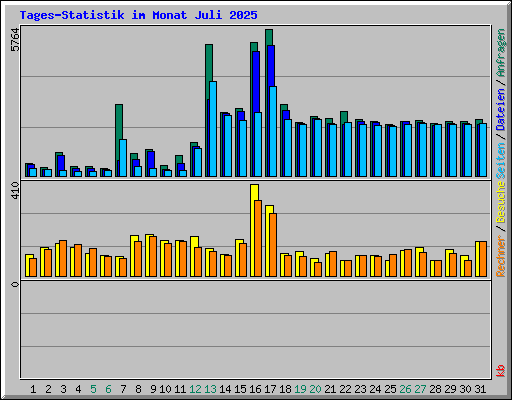The image size is (512, 400).
Task: Click the '5764' axis maximum label
Action: [15, 40]
